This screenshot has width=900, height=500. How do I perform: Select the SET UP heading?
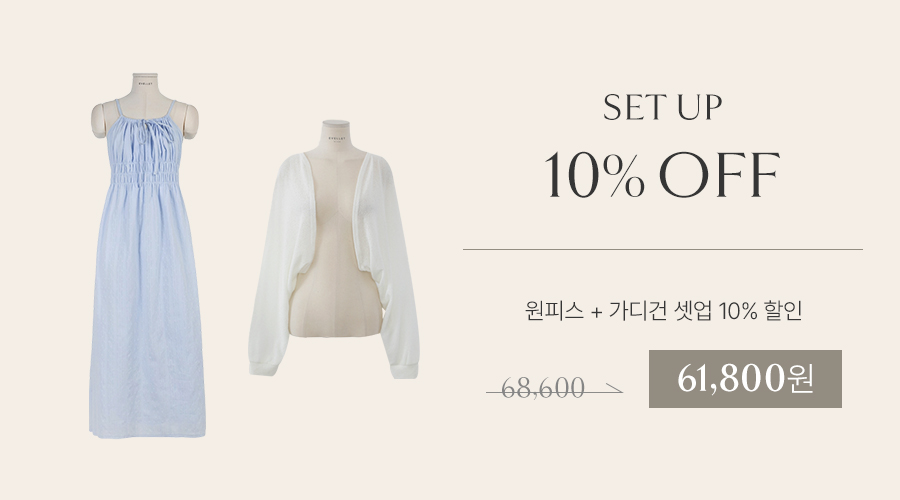[662, 108]
